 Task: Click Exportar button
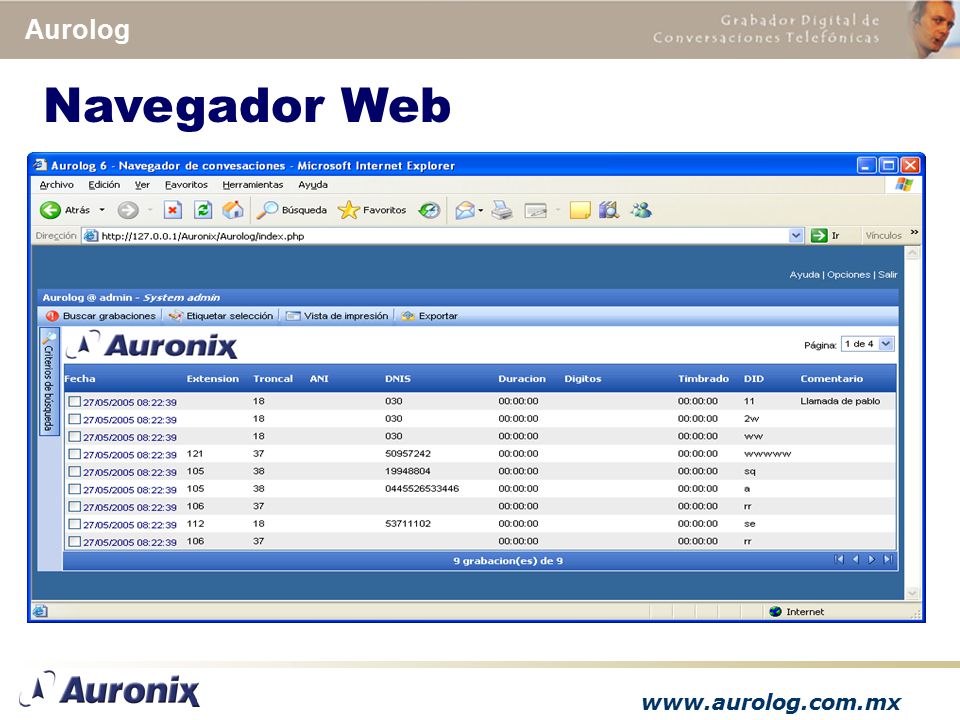click(430, 316)
